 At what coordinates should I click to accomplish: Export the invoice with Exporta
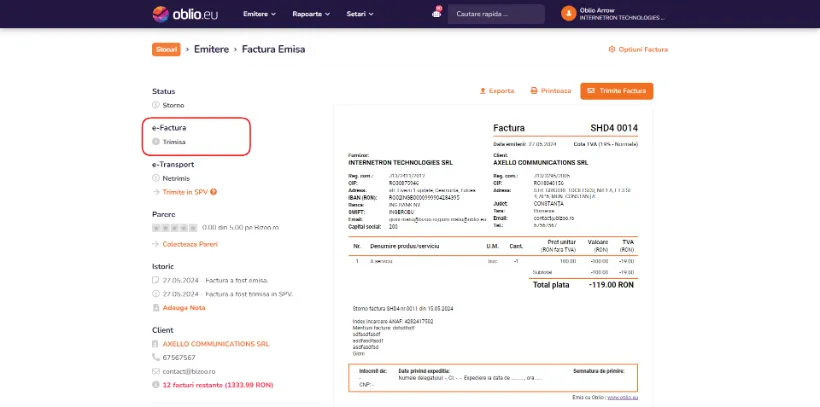(497, 91)
